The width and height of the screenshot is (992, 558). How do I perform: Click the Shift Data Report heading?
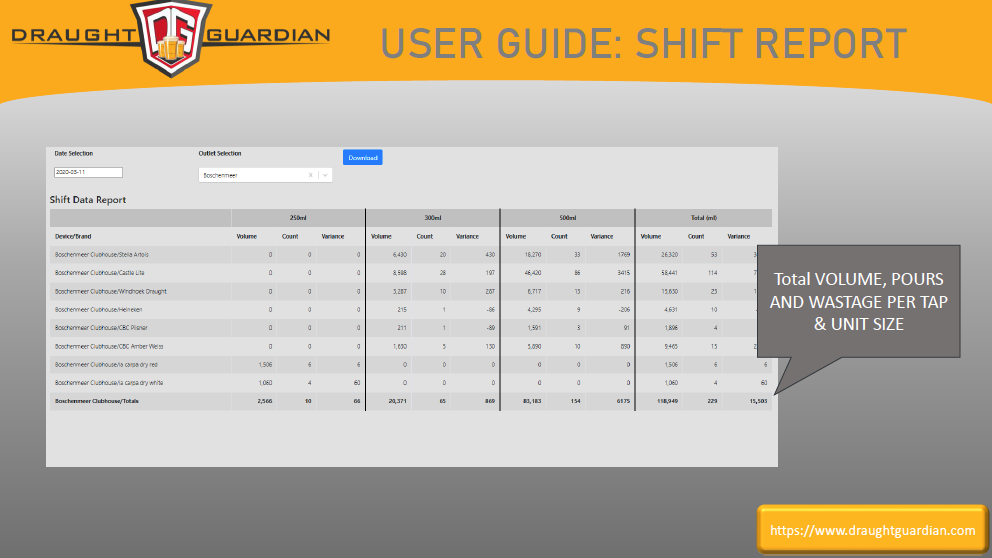click(x=88, y=200)
